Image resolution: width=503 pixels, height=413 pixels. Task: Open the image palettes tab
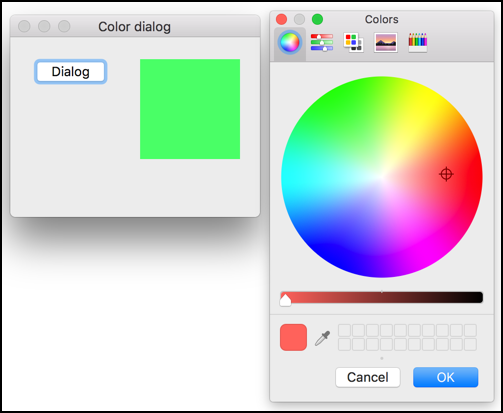[386, 42]
